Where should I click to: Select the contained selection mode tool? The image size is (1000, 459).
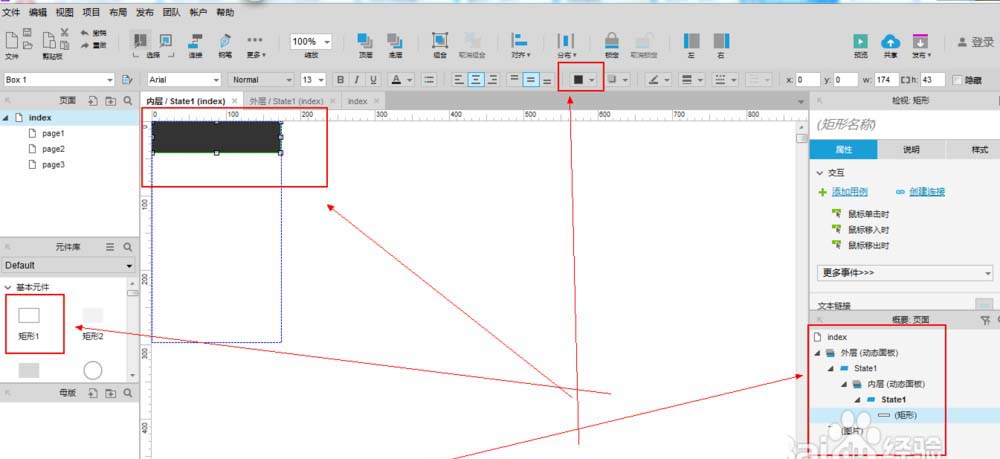[165, 41]
